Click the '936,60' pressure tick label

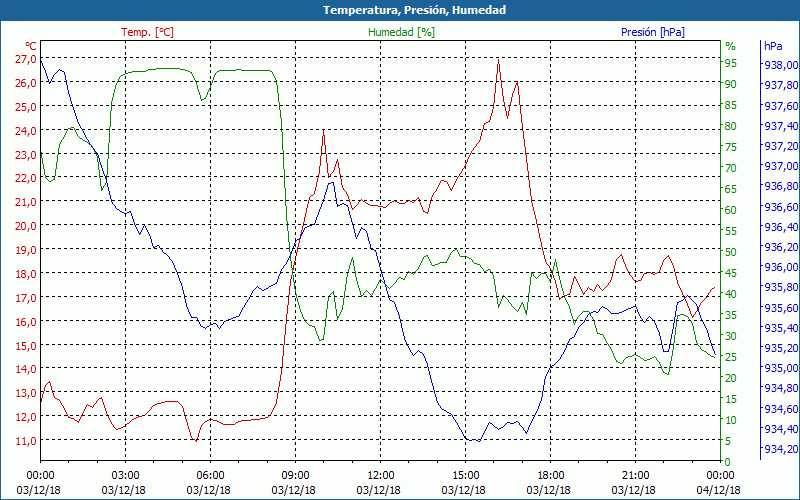point(779,207)
